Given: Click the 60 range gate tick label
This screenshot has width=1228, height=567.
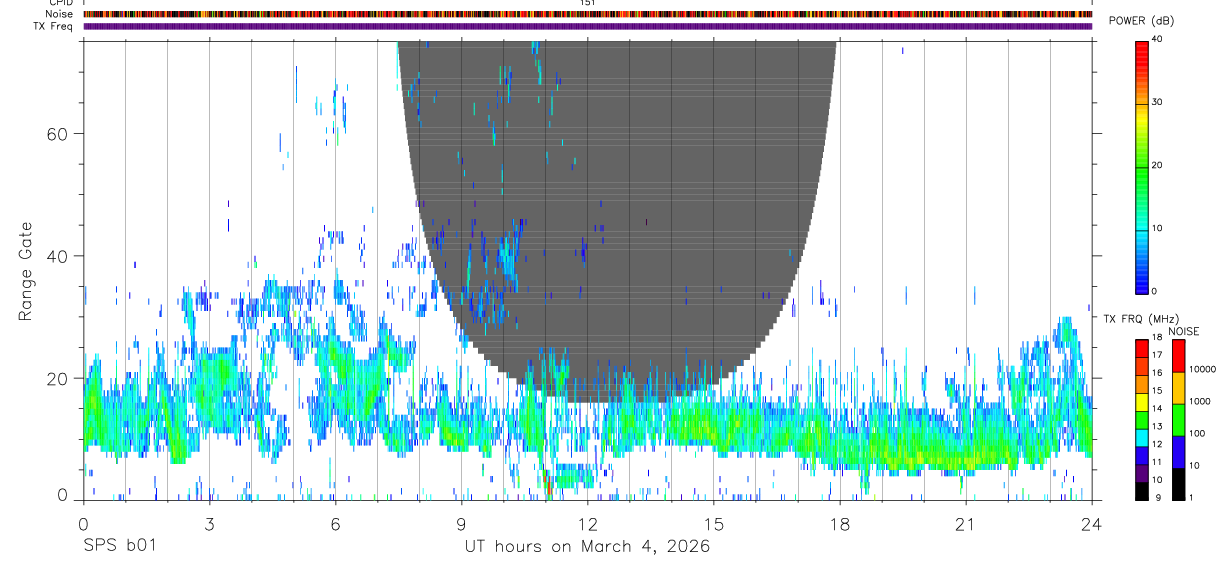Looking at the screenshot, I should (x=59, y=133).
